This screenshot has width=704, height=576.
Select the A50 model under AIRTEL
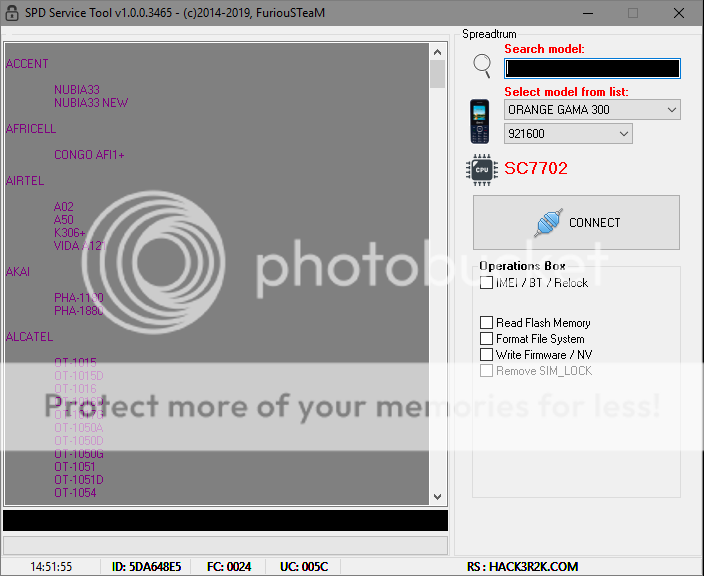click(x=63, y=220)
